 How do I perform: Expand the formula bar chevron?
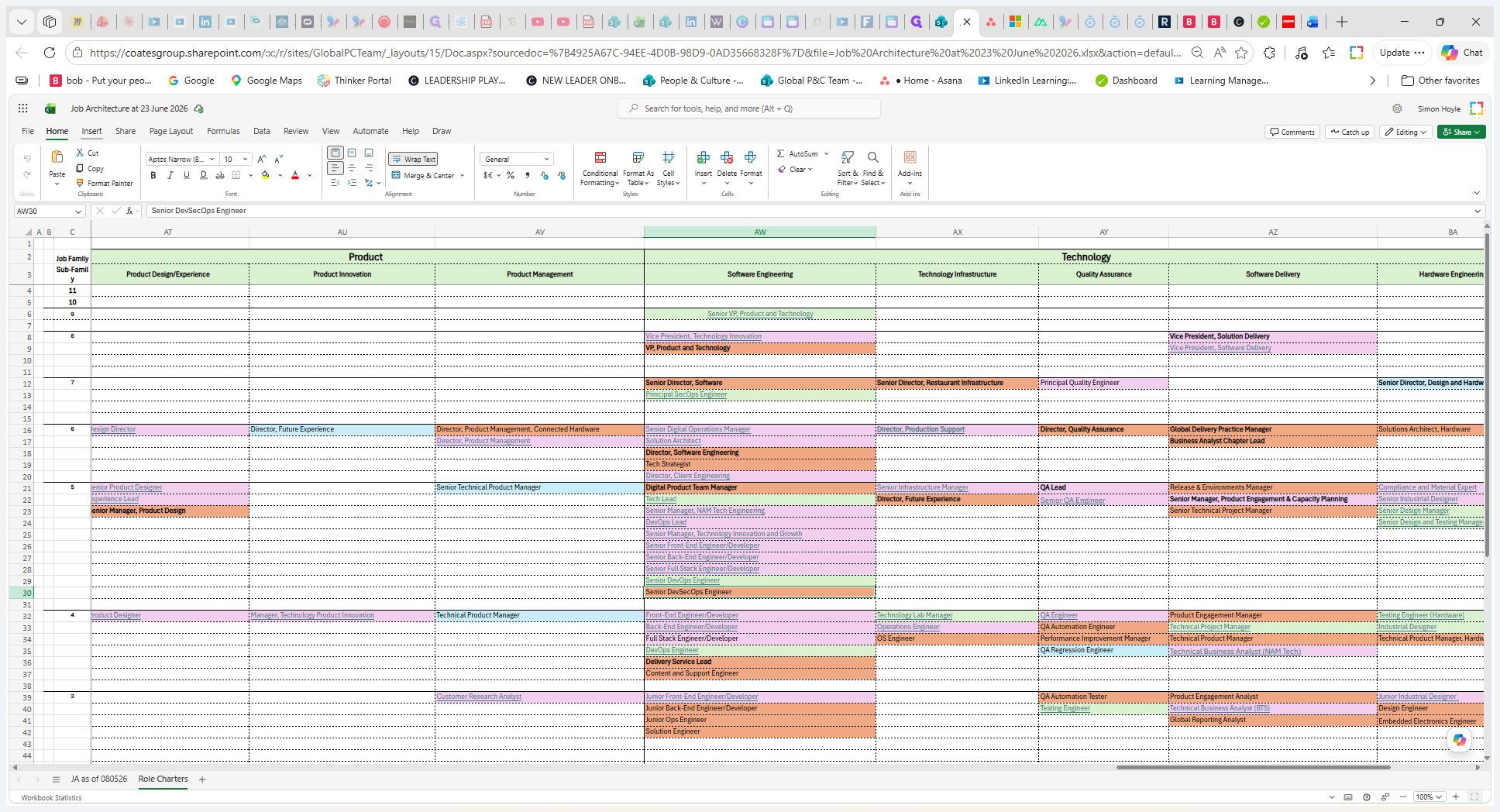pyautogui.click(x=1477, y=211)
